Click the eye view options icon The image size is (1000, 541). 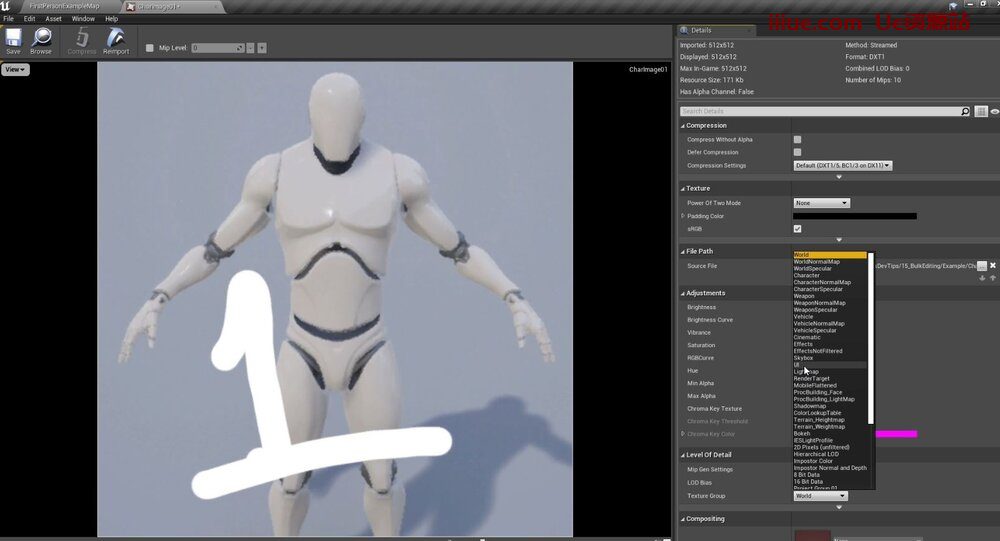[x=995, y=112]
